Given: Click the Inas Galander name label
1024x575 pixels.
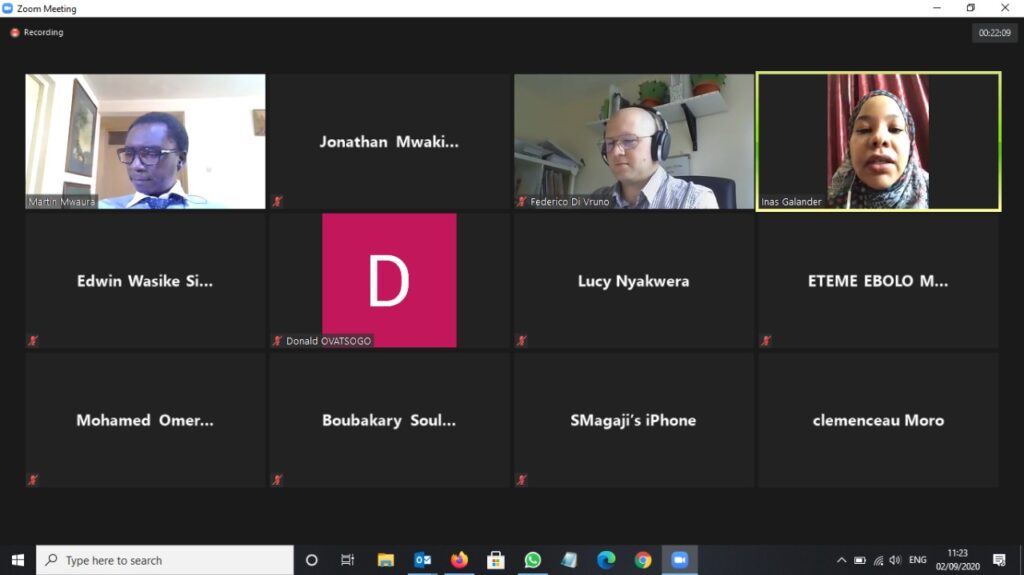Looking at the screenshot, I should coord(791,201).
